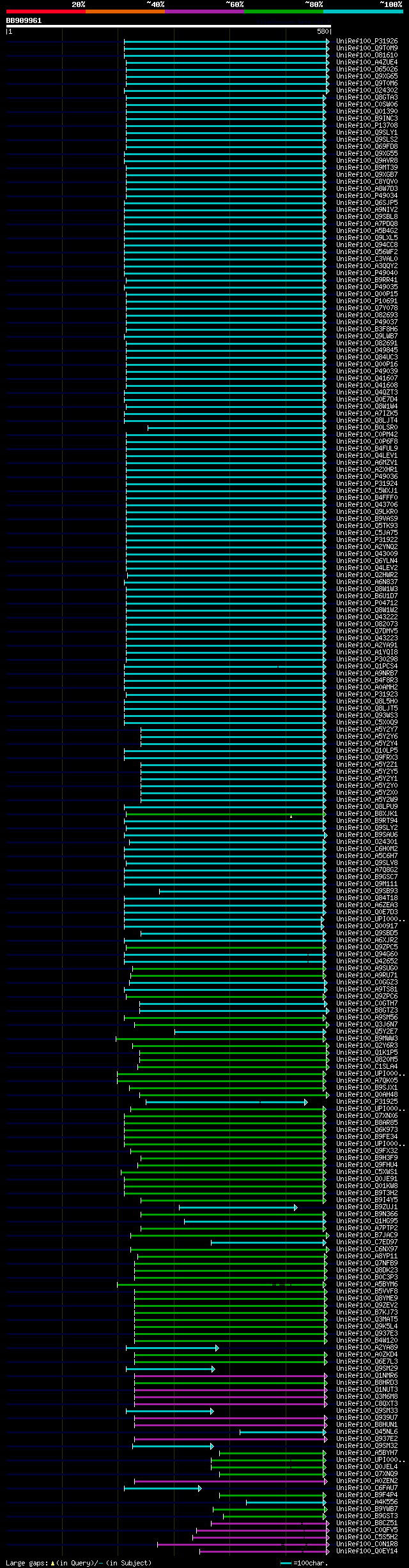Select UniRef100_C0SW06 label

click(367, 105)
